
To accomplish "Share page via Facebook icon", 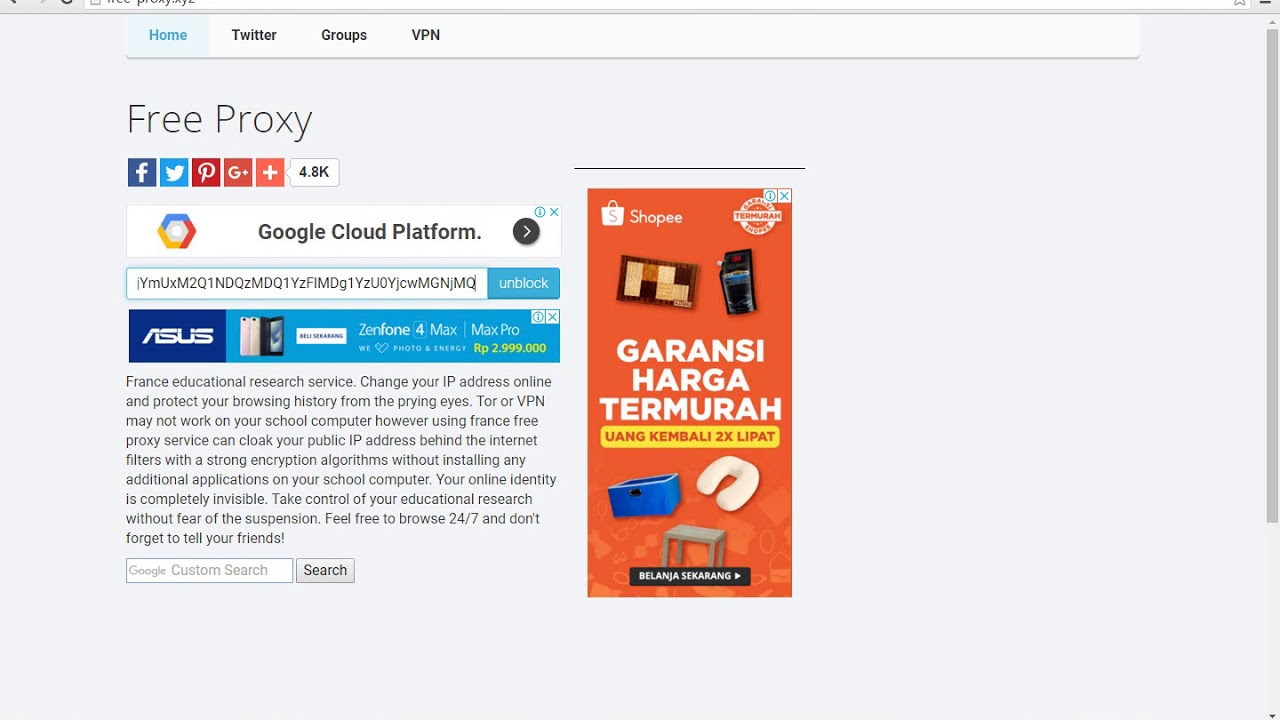I will tap(142, 172).
